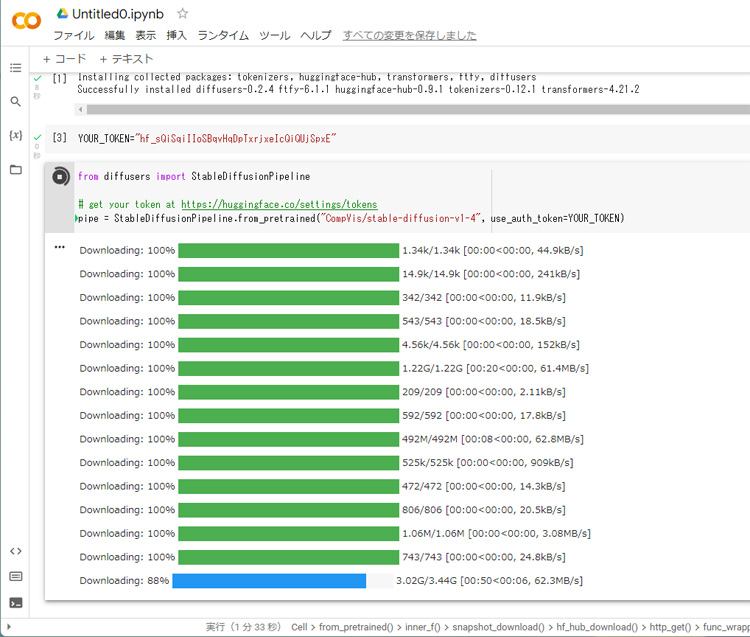Click the horizontal scrollbar of cell [1] output
The width and height of the screenshot is (750, 637).
(418, 110)
